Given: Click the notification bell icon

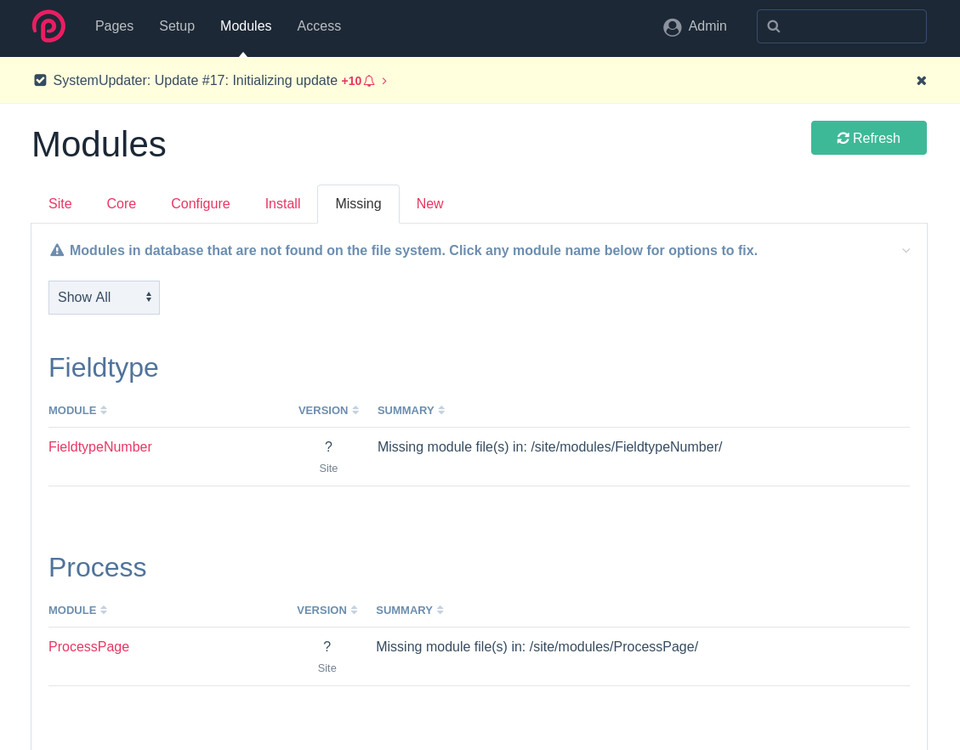Looking at the screenshot, I should 369,81.
